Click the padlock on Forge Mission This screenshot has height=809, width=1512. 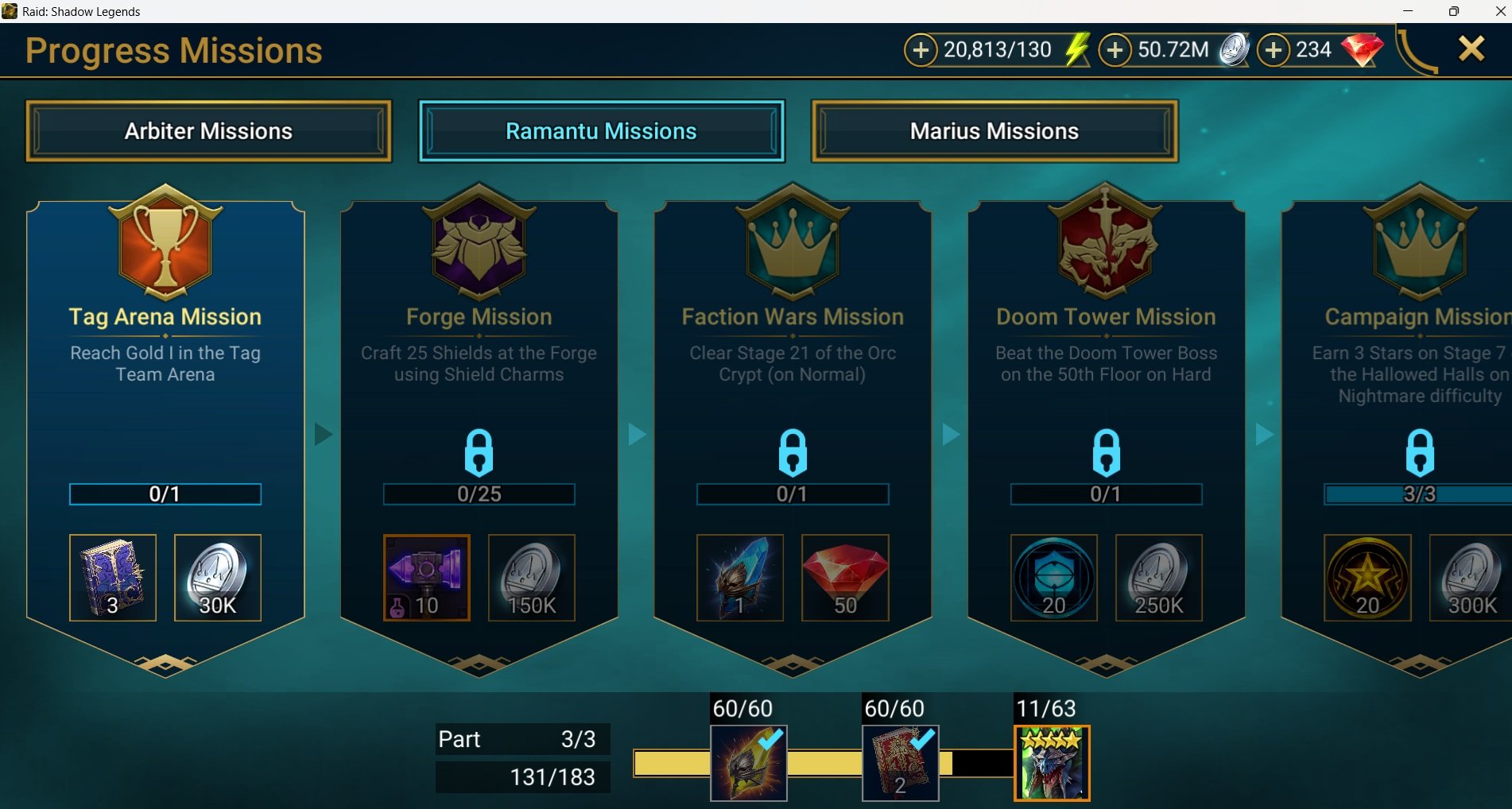[x=479, y=452]
